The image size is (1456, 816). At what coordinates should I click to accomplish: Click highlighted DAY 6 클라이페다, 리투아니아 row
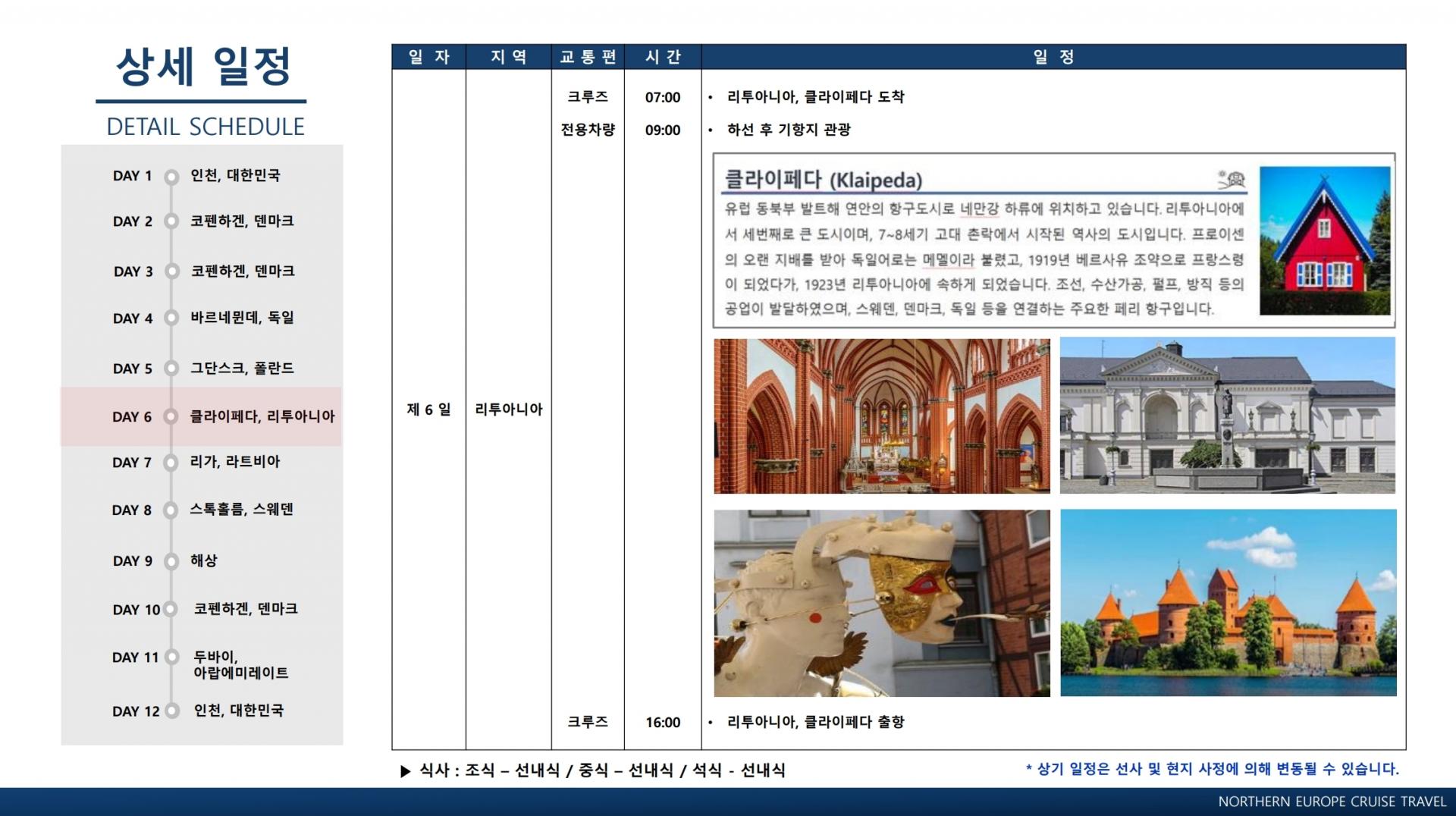point(201,416)
